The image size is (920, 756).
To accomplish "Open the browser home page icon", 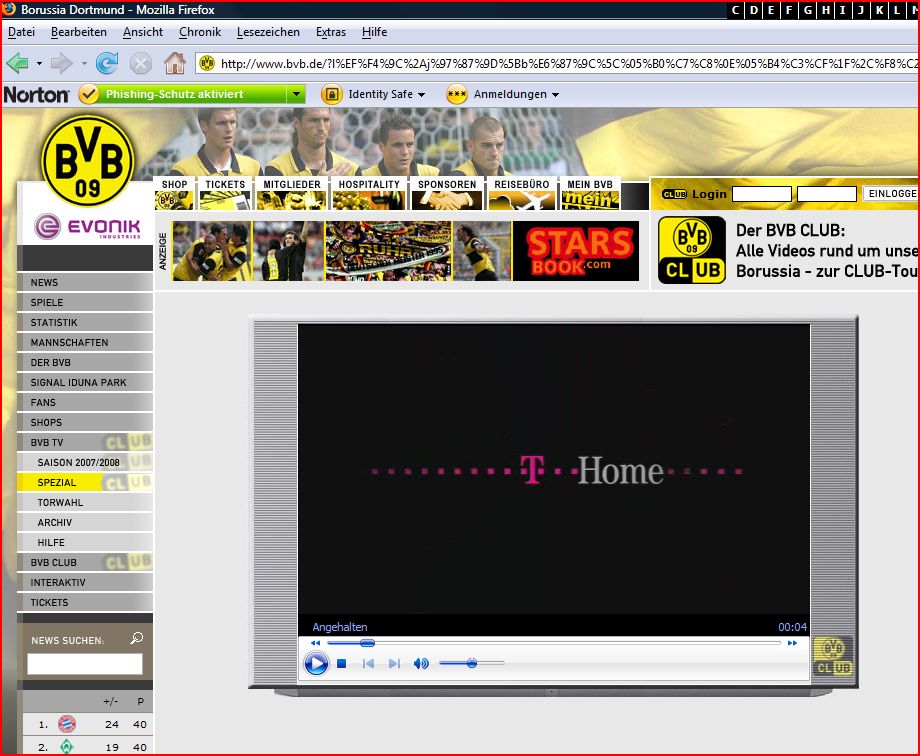I will 175,63.
